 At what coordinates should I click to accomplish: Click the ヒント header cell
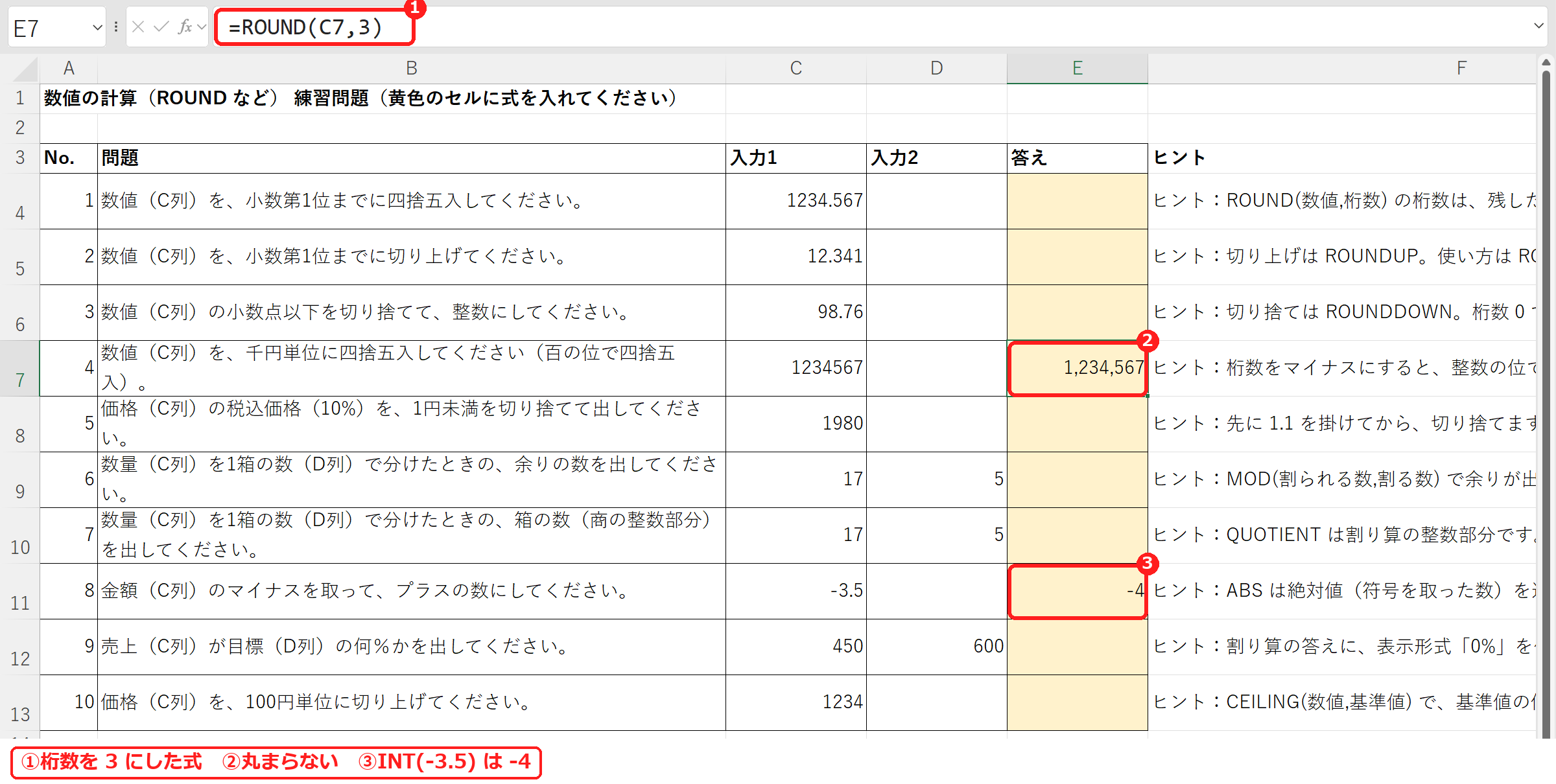(x=1342, y=158)
